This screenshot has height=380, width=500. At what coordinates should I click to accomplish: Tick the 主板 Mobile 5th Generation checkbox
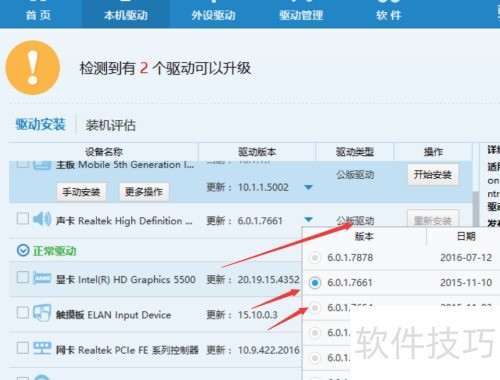(x=23, y=164)
